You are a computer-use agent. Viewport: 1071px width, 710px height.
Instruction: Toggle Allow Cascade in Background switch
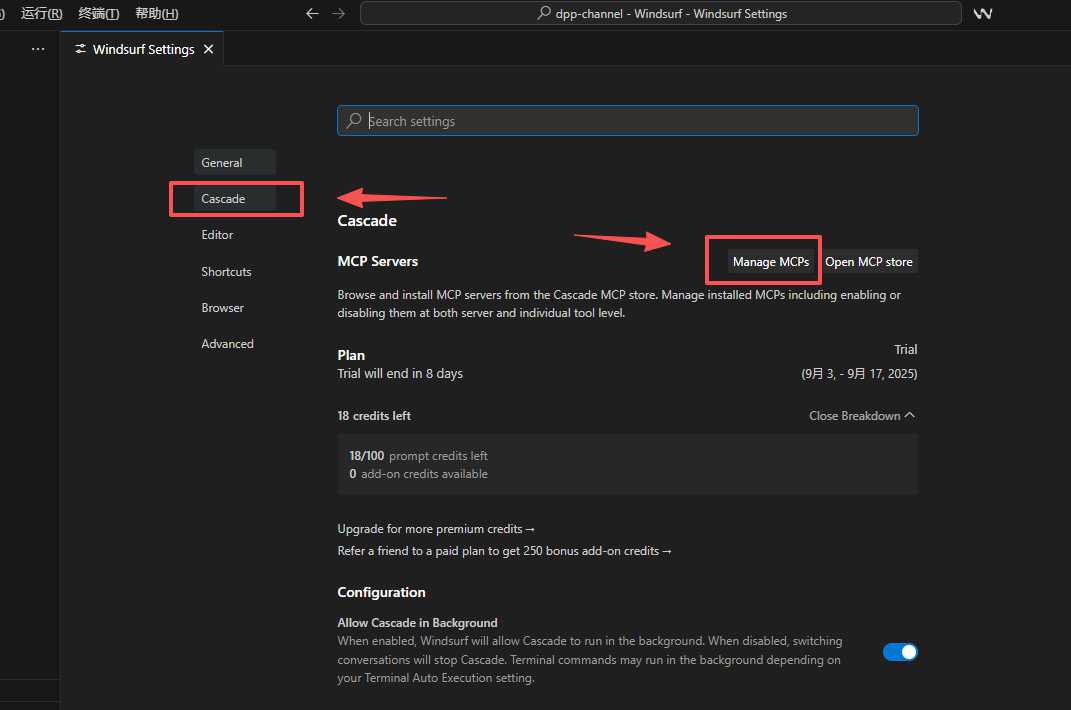click(900, 652)
